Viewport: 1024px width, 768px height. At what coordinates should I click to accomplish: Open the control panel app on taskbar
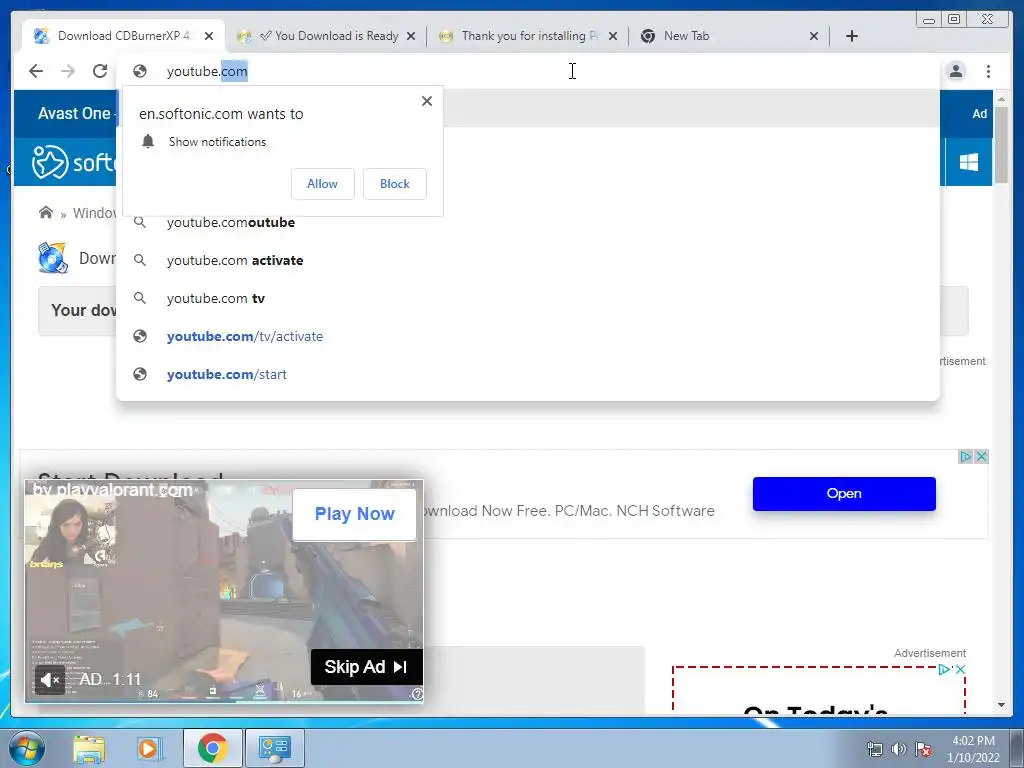point(274,748)
